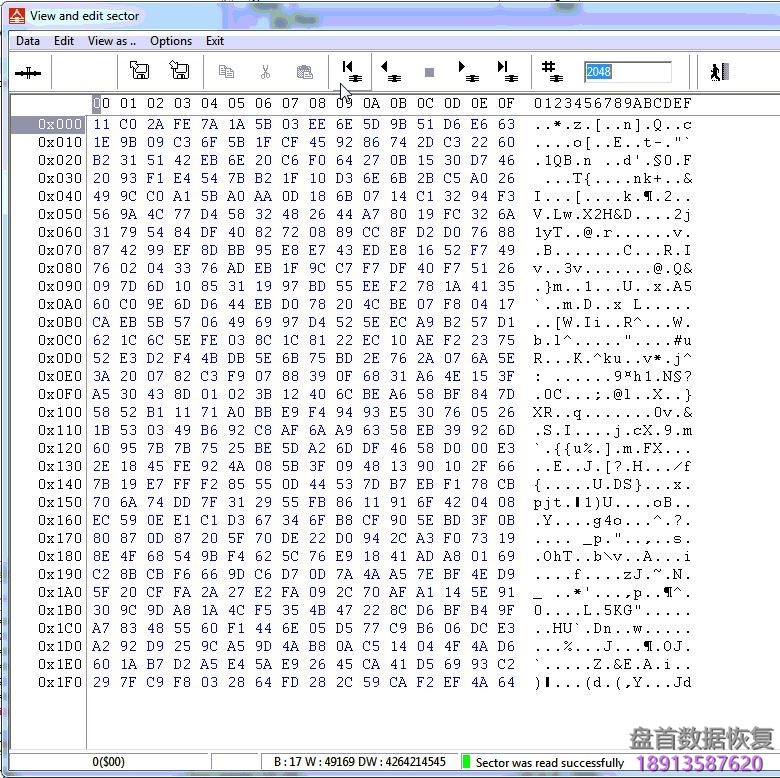Click the sector align icon at toolbar start
Image resolution: width=780 pixels, height=778 pixels.
coord(28,72)
